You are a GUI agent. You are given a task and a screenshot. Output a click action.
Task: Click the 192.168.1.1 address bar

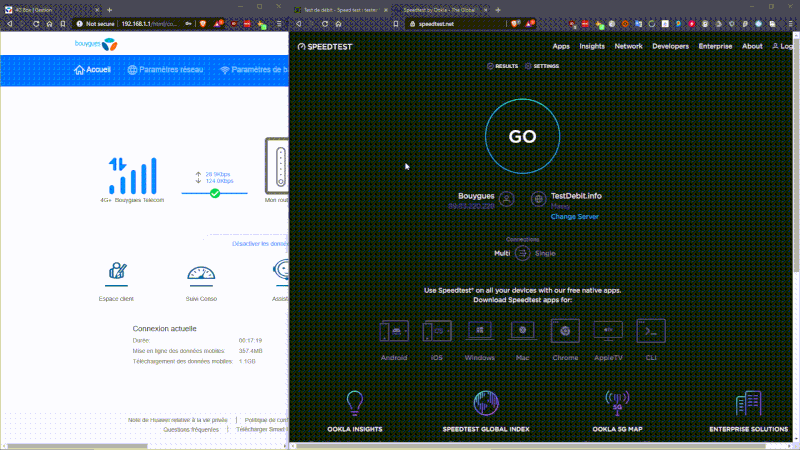(x=149, y=23)
